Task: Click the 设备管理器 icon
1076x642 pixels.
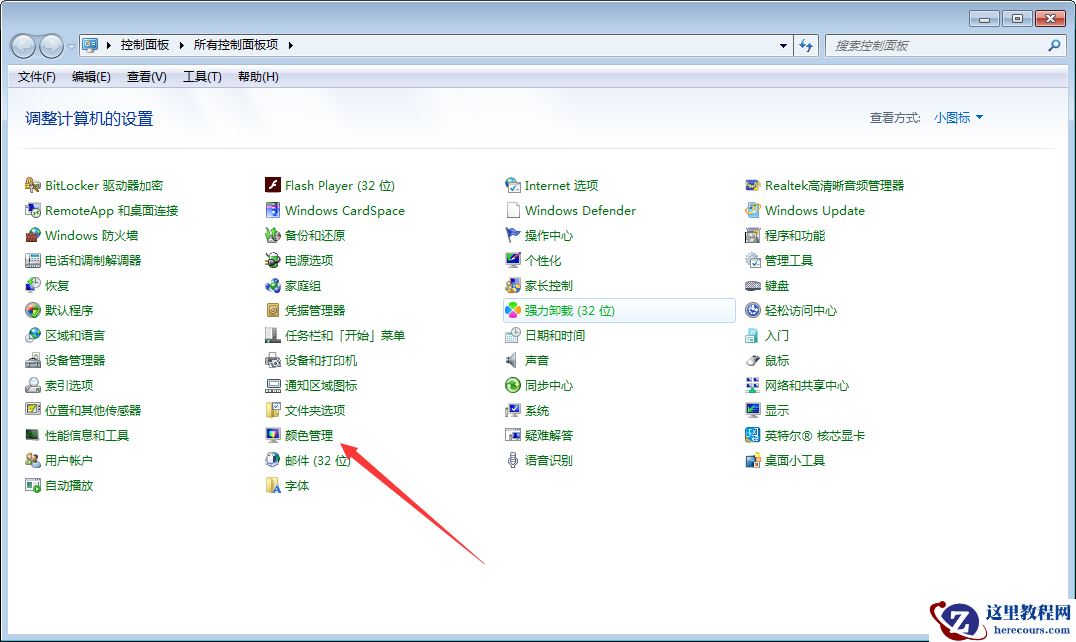Action: coord(32,361)
